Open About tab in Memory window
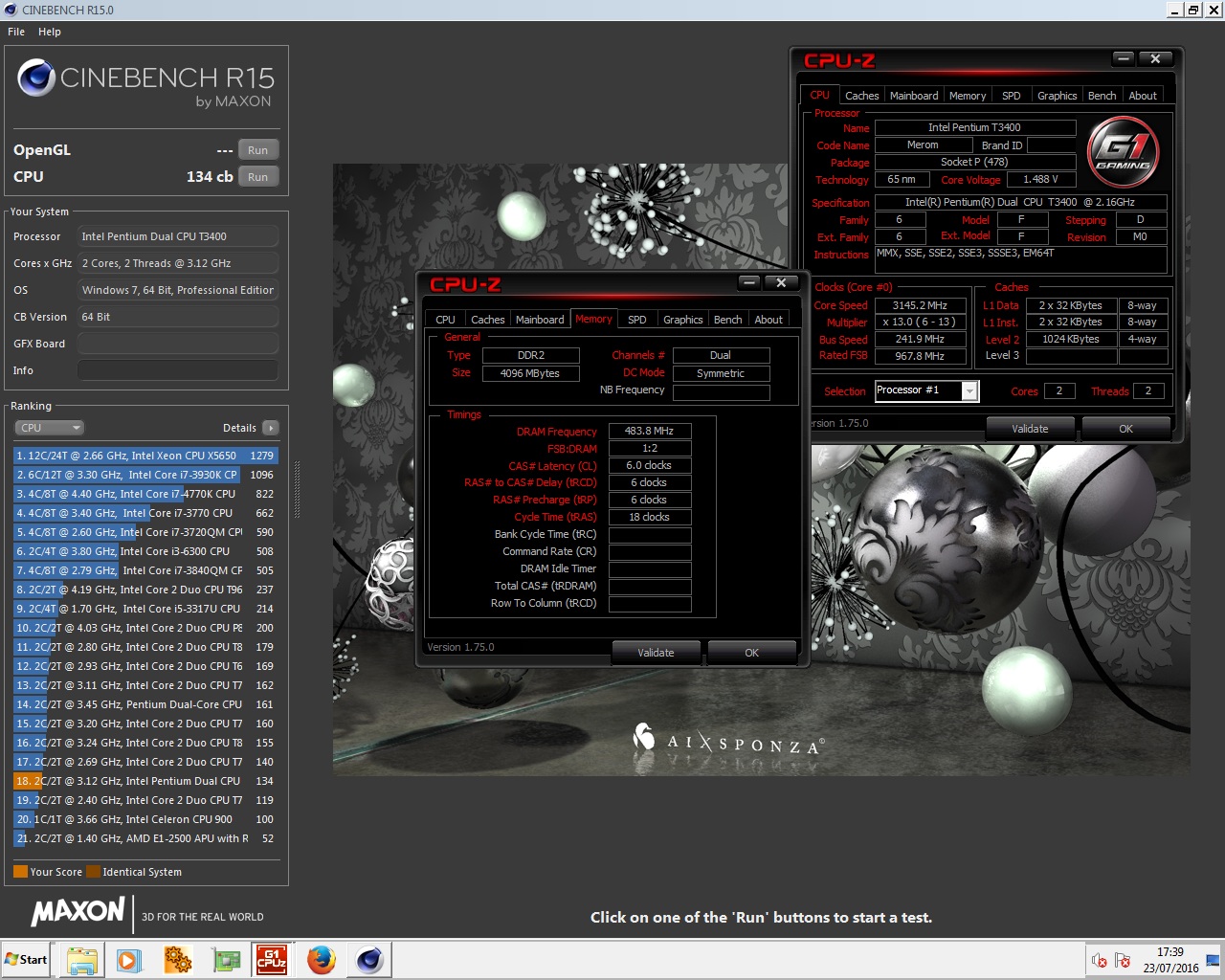The width and height of the screenshot is (1225, 980). (x=768, y=320)
